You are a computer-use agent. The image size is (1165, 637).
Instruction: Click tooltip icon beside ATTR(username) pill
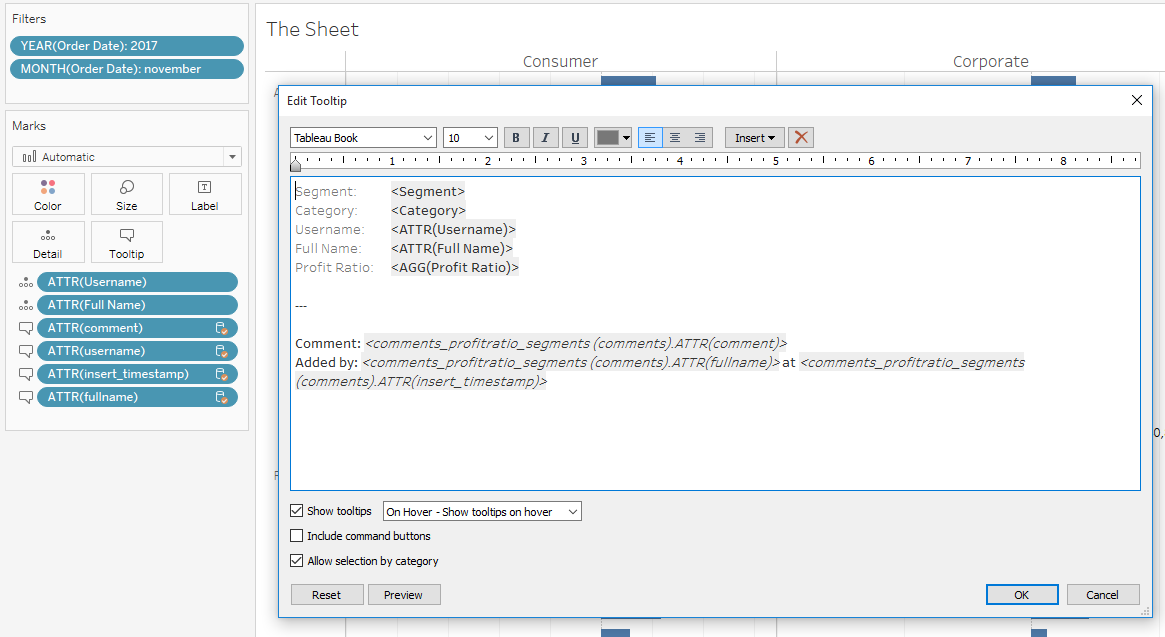pos(25,351)
